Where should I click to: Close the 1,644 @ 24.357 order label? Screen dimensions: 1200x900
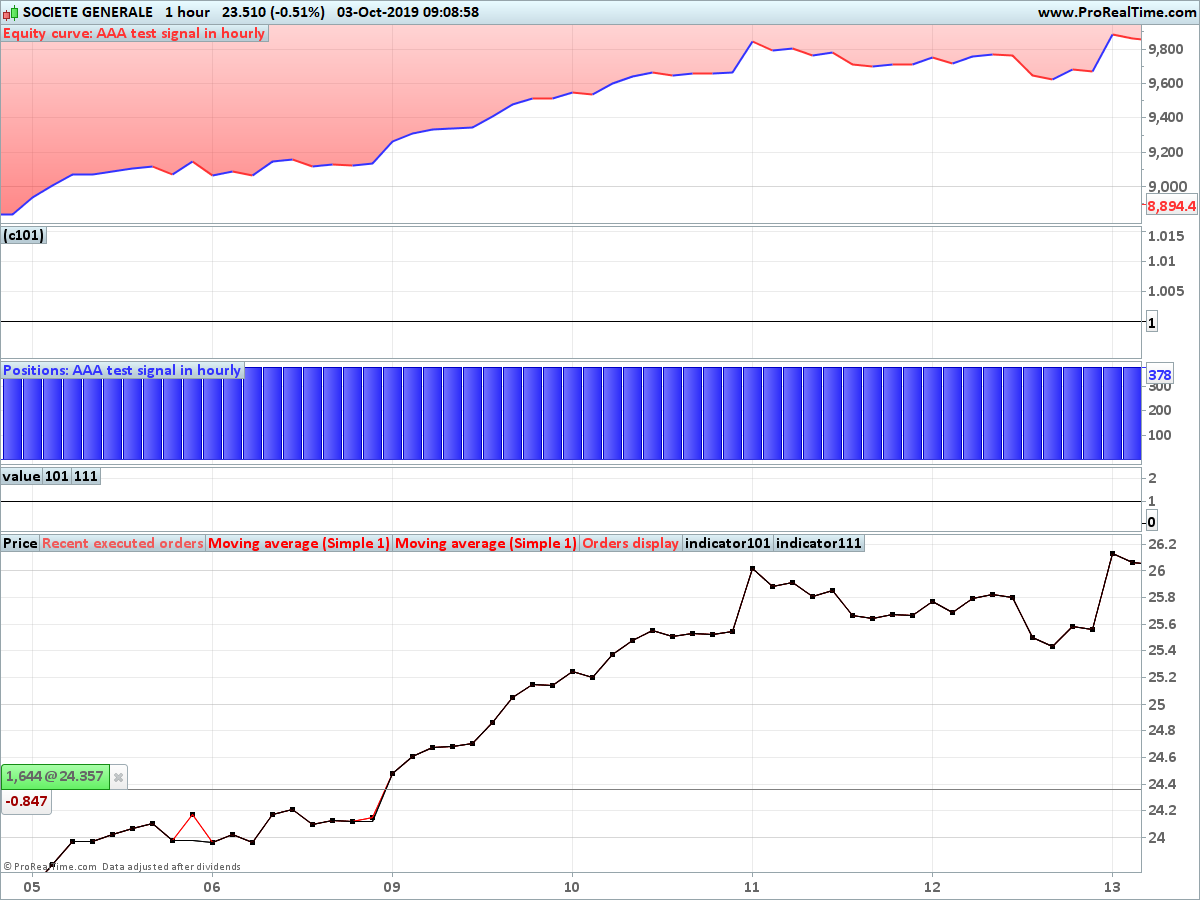tap(118, 777)
